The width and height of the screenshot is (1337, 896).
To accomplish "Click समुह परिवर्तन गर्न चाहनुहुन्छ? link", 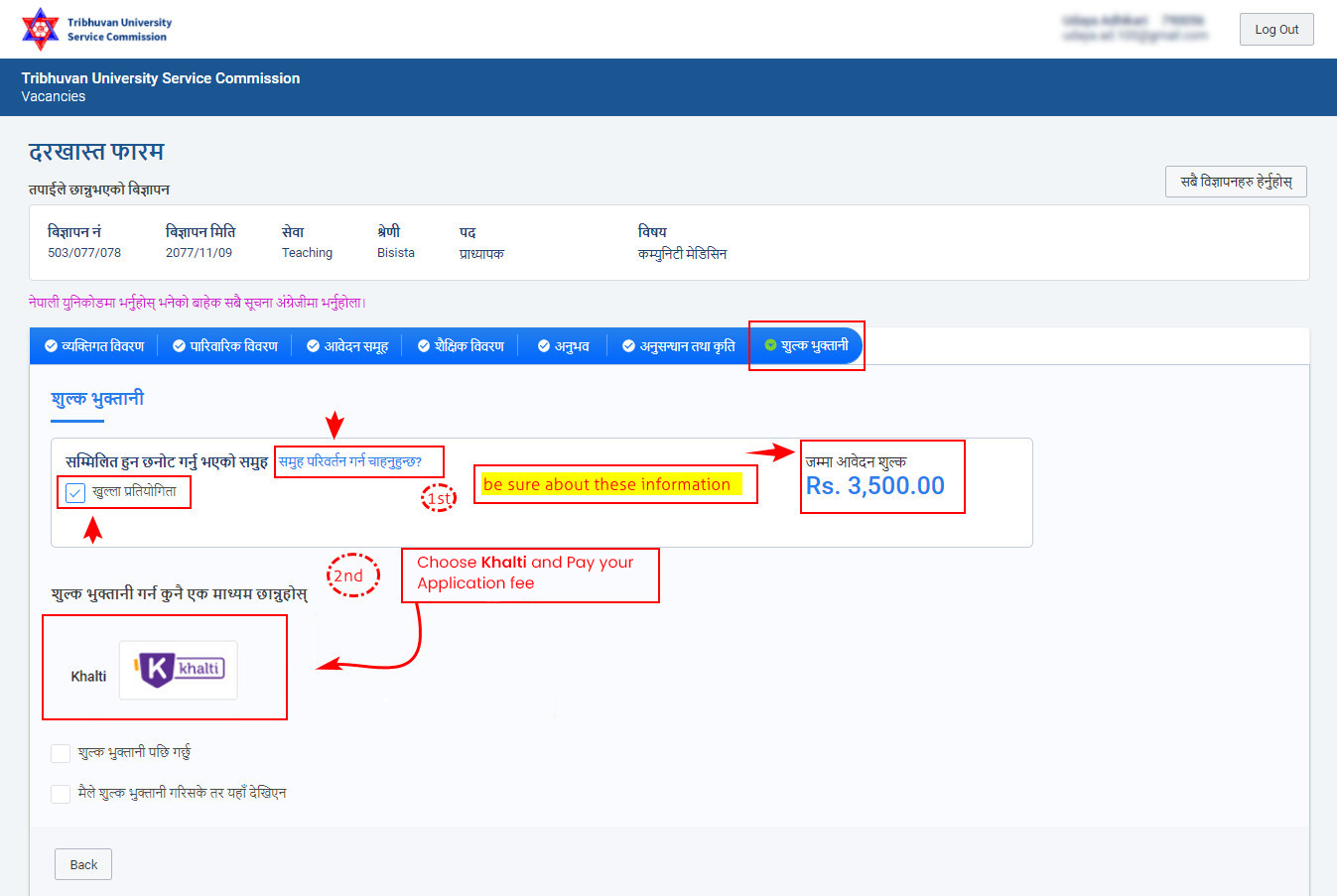I will (x=350, y=461).
